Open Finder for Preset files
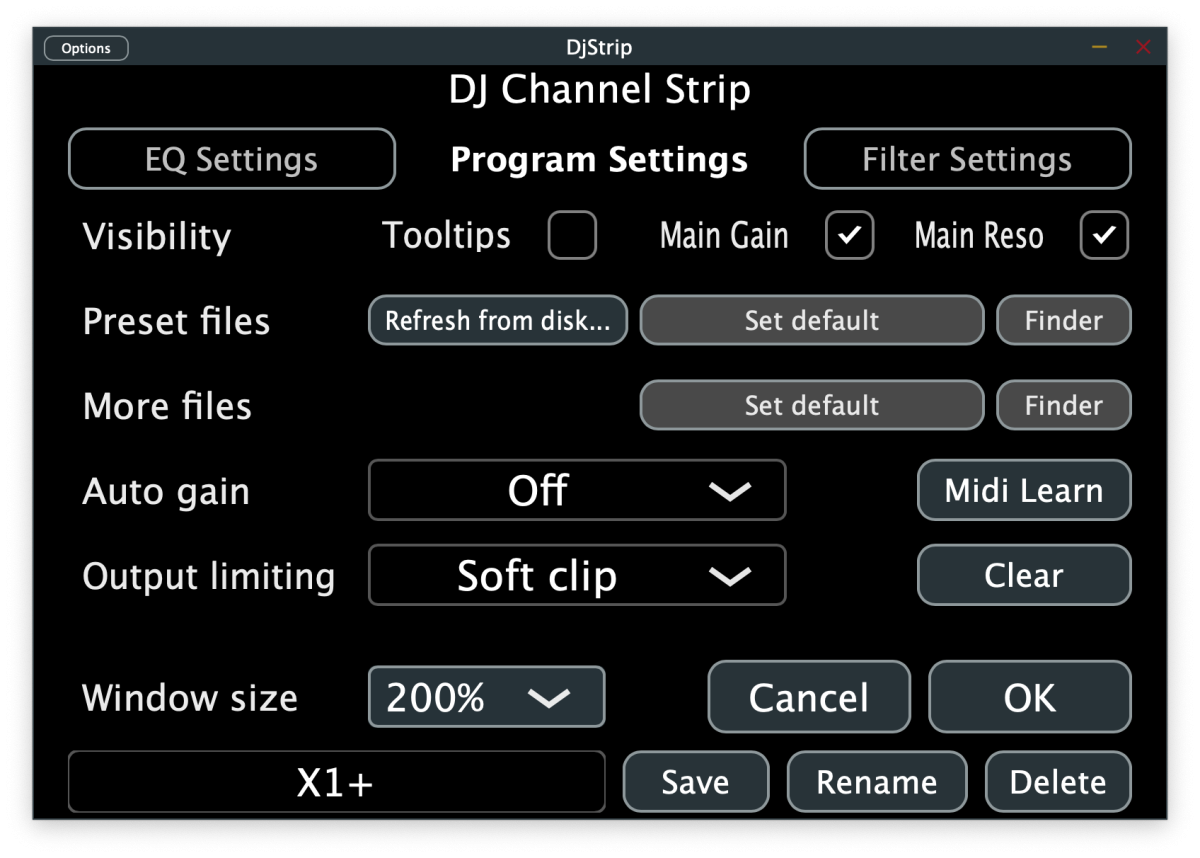The image size is (1200, 858). tap(1064, 321)
